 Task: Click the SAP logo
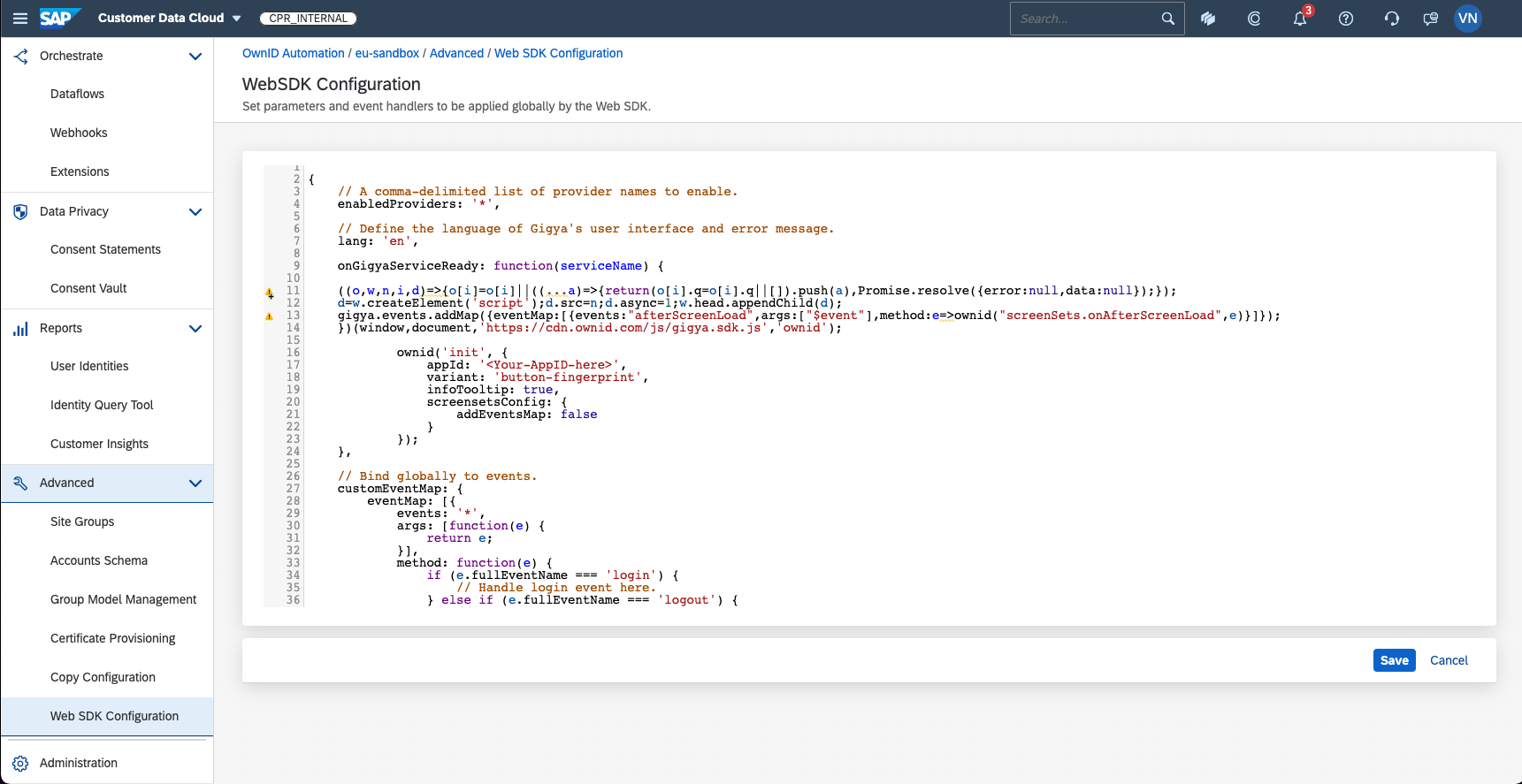[x=59, y=18]
